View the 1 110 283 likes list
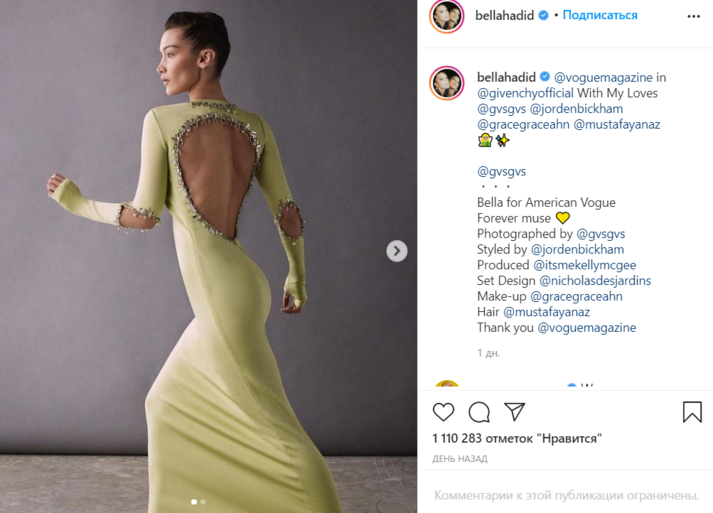 [x=517, y=438]
